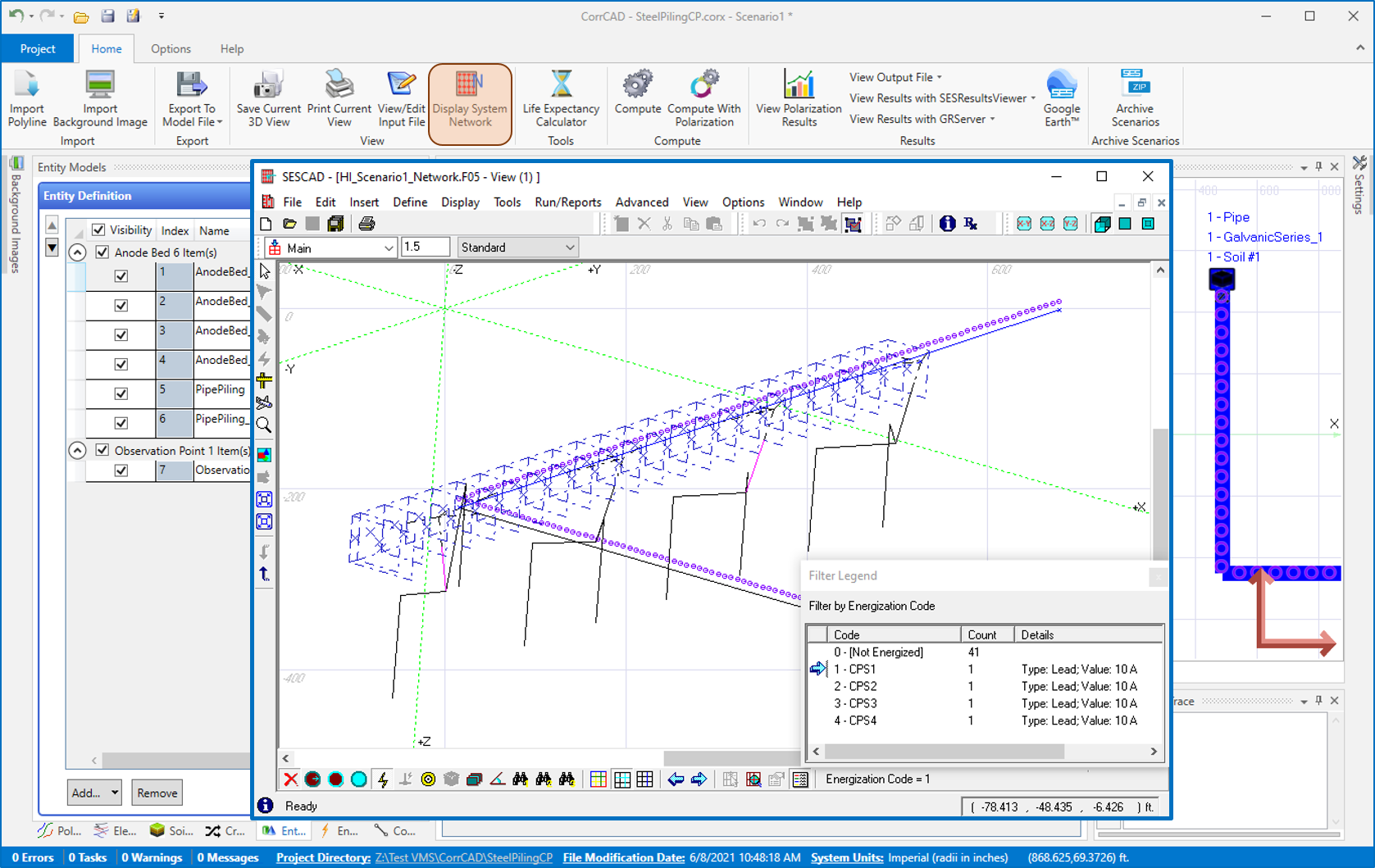Screen dimensions: 1375x868
Task: Click SESCAD open file icon
Action: pos(289,223)
